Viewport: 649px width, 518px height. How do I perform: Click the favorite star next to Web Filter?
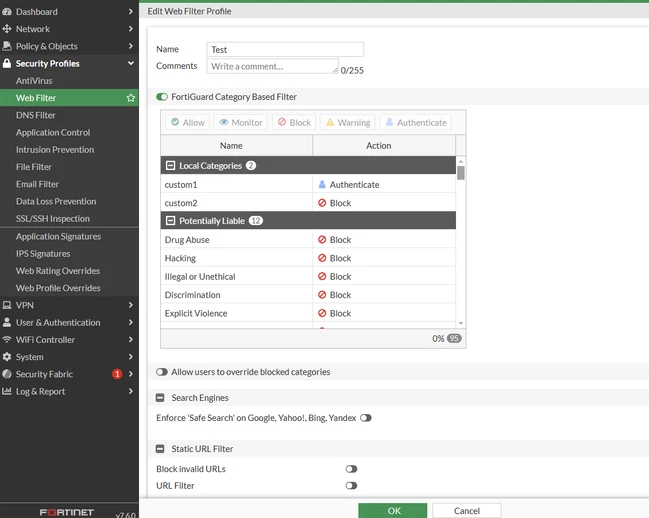point(131,98)
